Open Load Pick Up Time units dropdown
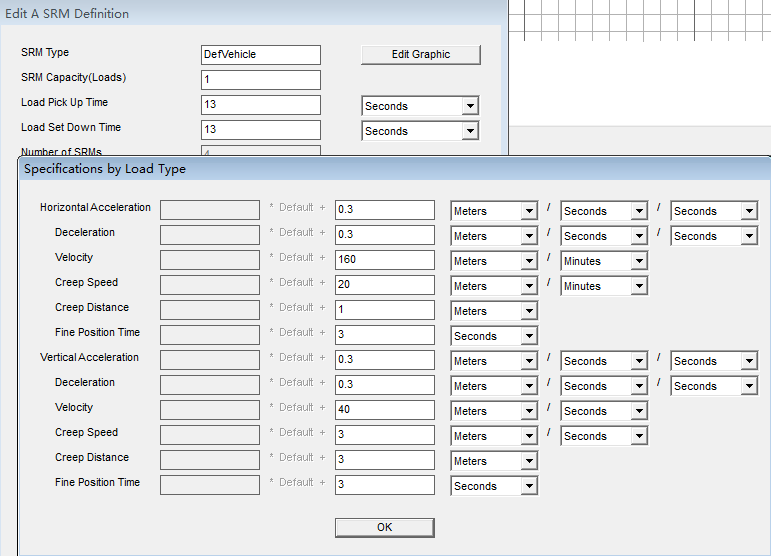The width and height of the screenshot is (771, 556). coord(420,106)
